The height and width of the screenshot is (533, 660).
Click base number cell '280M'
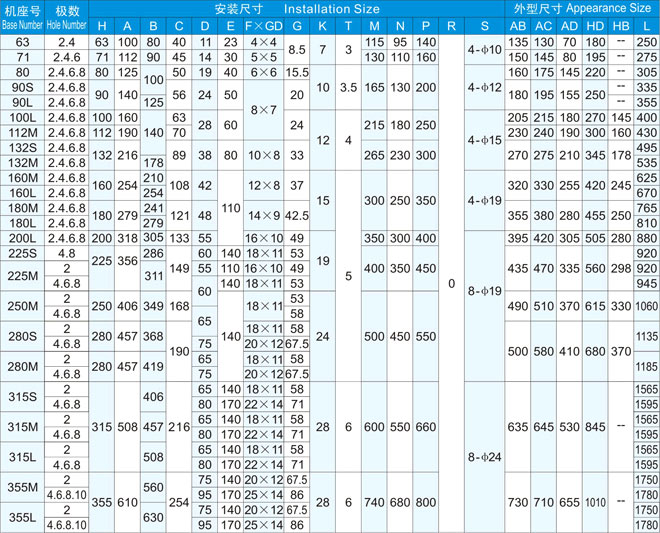22,367
